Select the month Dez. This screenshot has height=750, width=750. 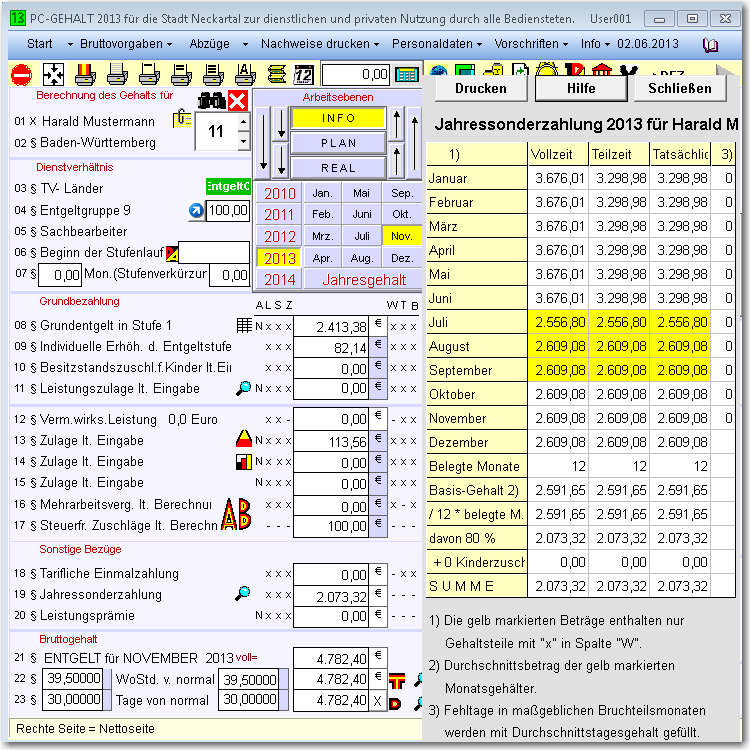[402, 258]
